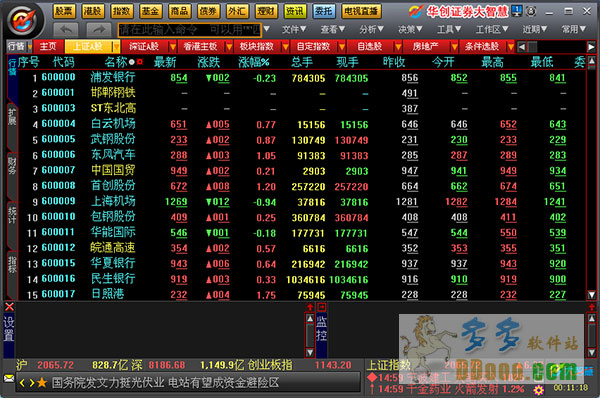
Task: Click the orange star beside news ticker
Action: point(42,382)
